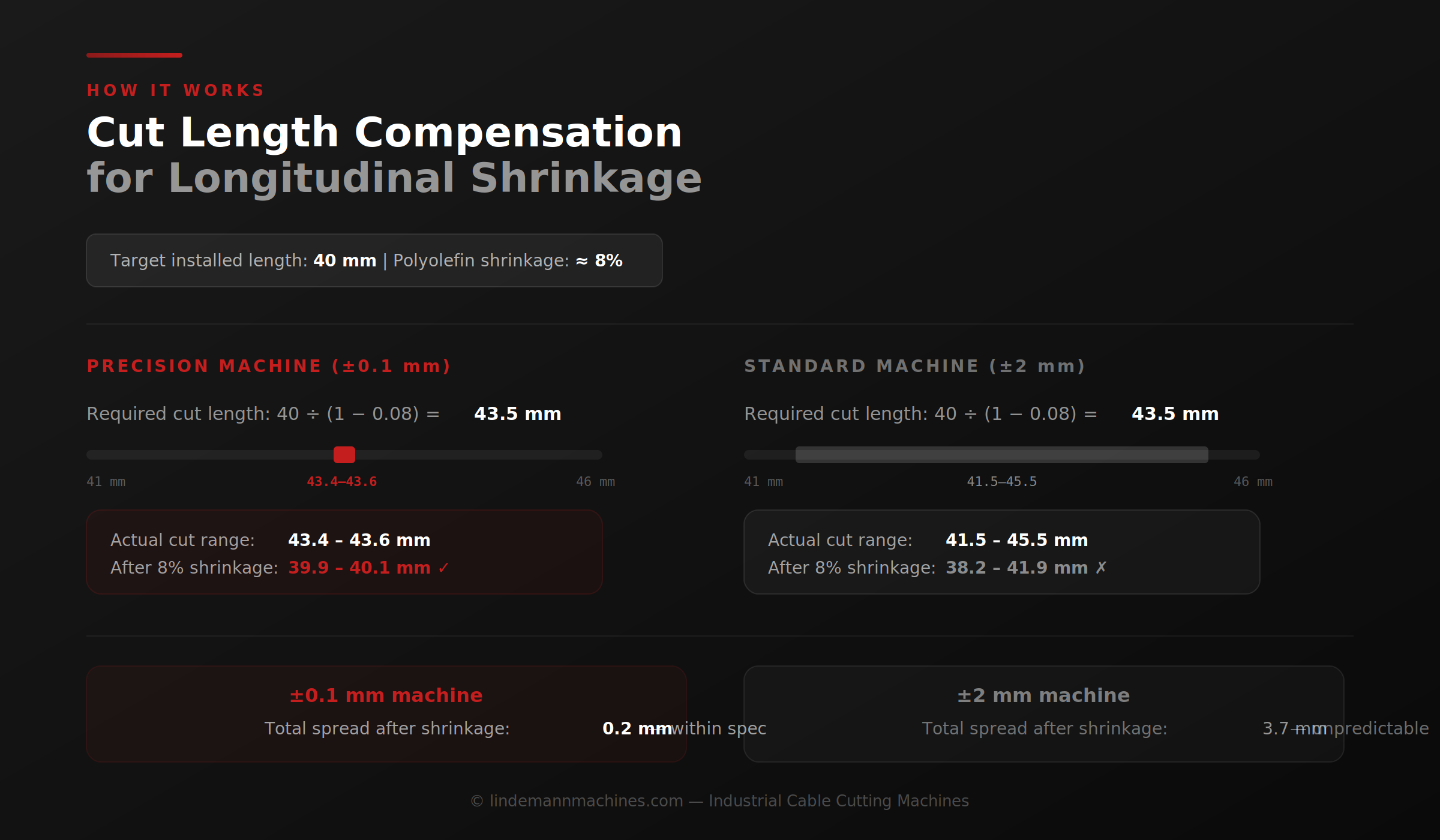Select Actual cut range 43.4 – 43.6 mm text
This screenshot has height=840, width=1440.
(x=359, y=539)
